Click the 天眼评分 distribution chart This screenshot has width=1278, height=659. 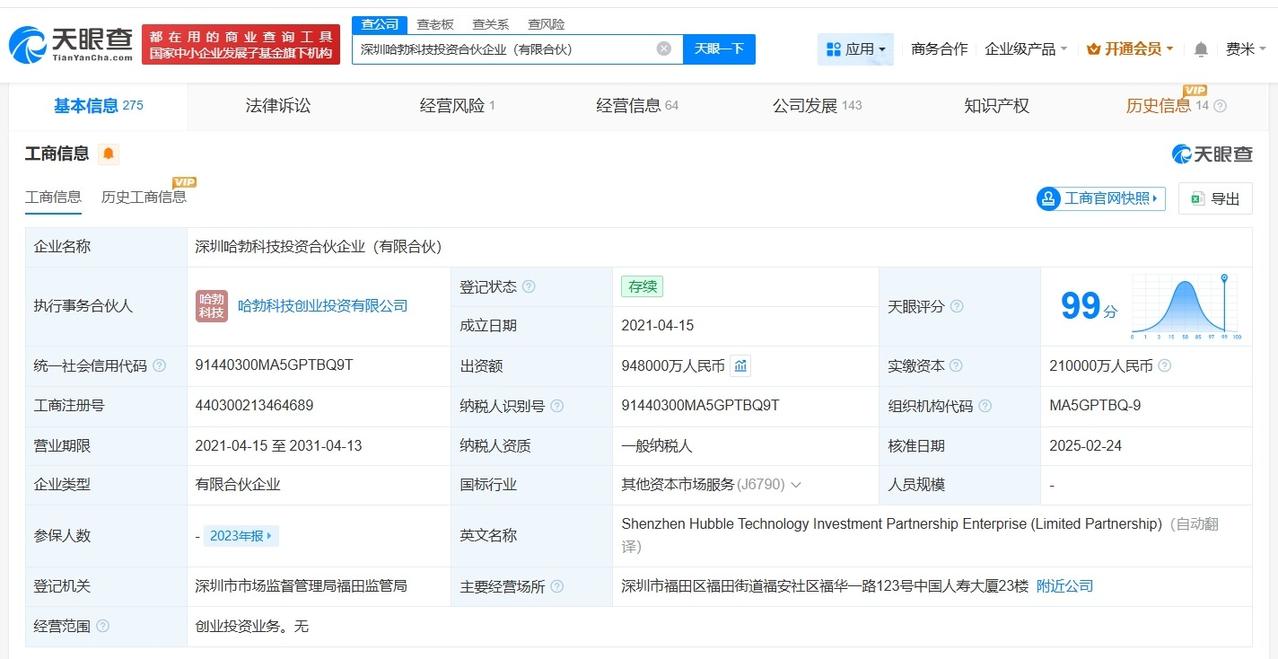(x=1186, y=306)
